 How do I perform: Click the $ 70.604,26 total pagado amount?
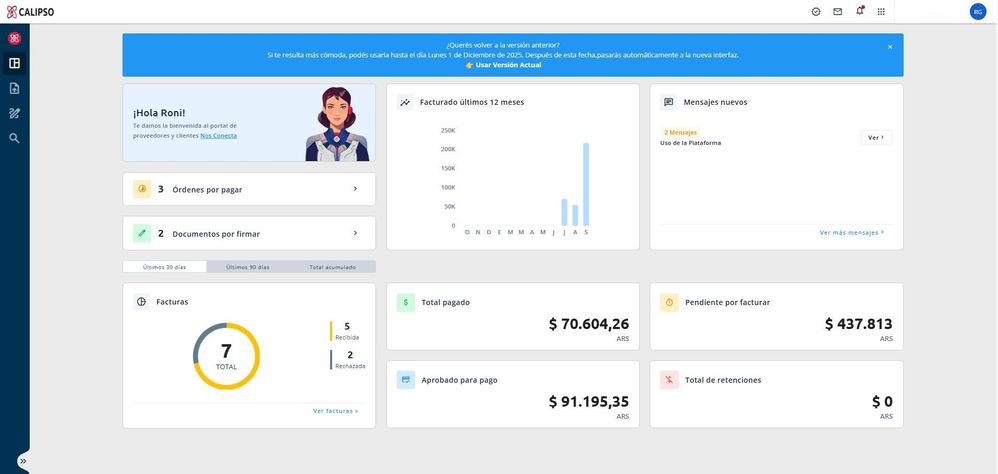pyautogui.click(x=589, y=324)
